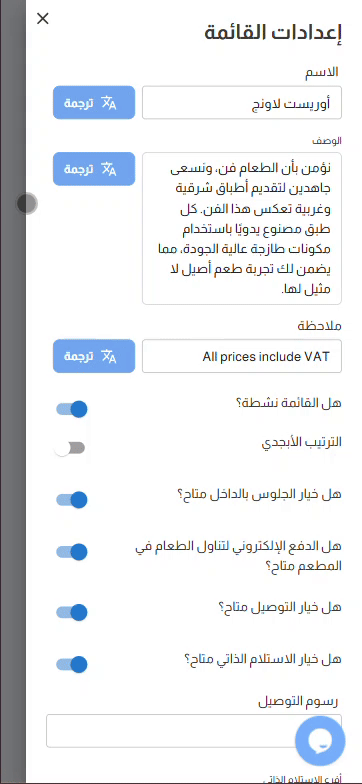Disable الدفع الإلكتروني لتناول الطعام switch
Viewport: 362px width, 784px height.
(72, 552)
